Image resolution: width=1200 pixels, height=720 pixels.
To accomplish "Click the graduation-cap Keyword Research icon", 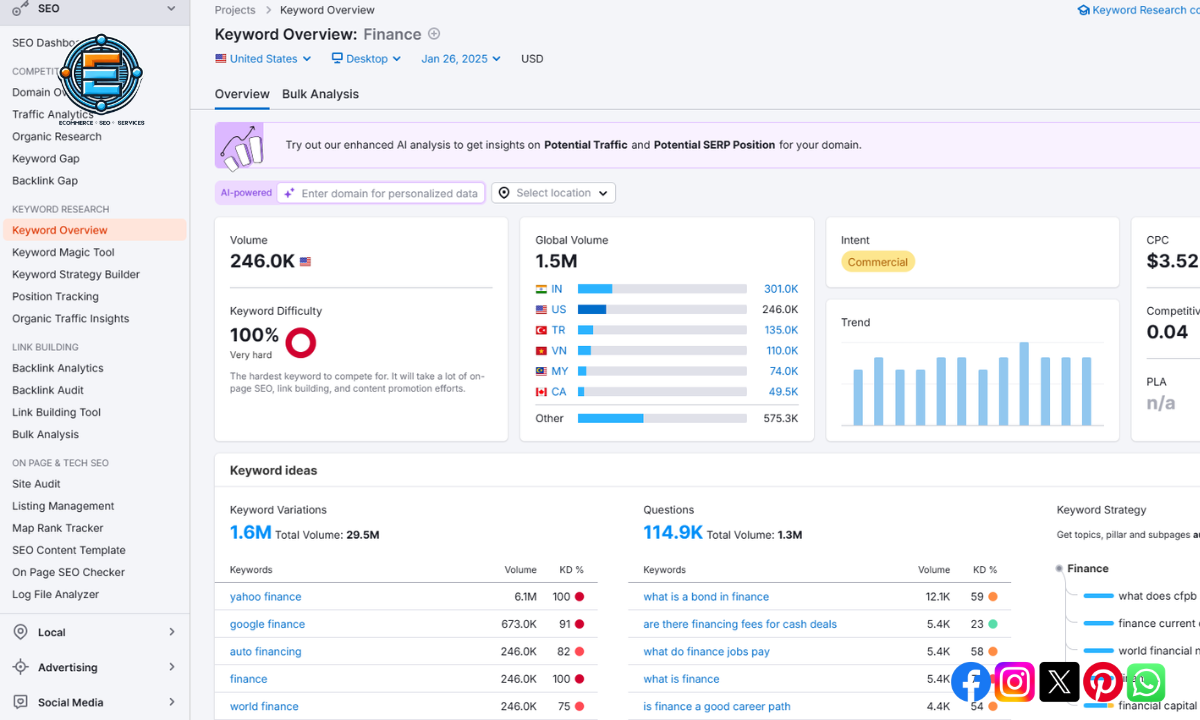I will [1083, 9].
